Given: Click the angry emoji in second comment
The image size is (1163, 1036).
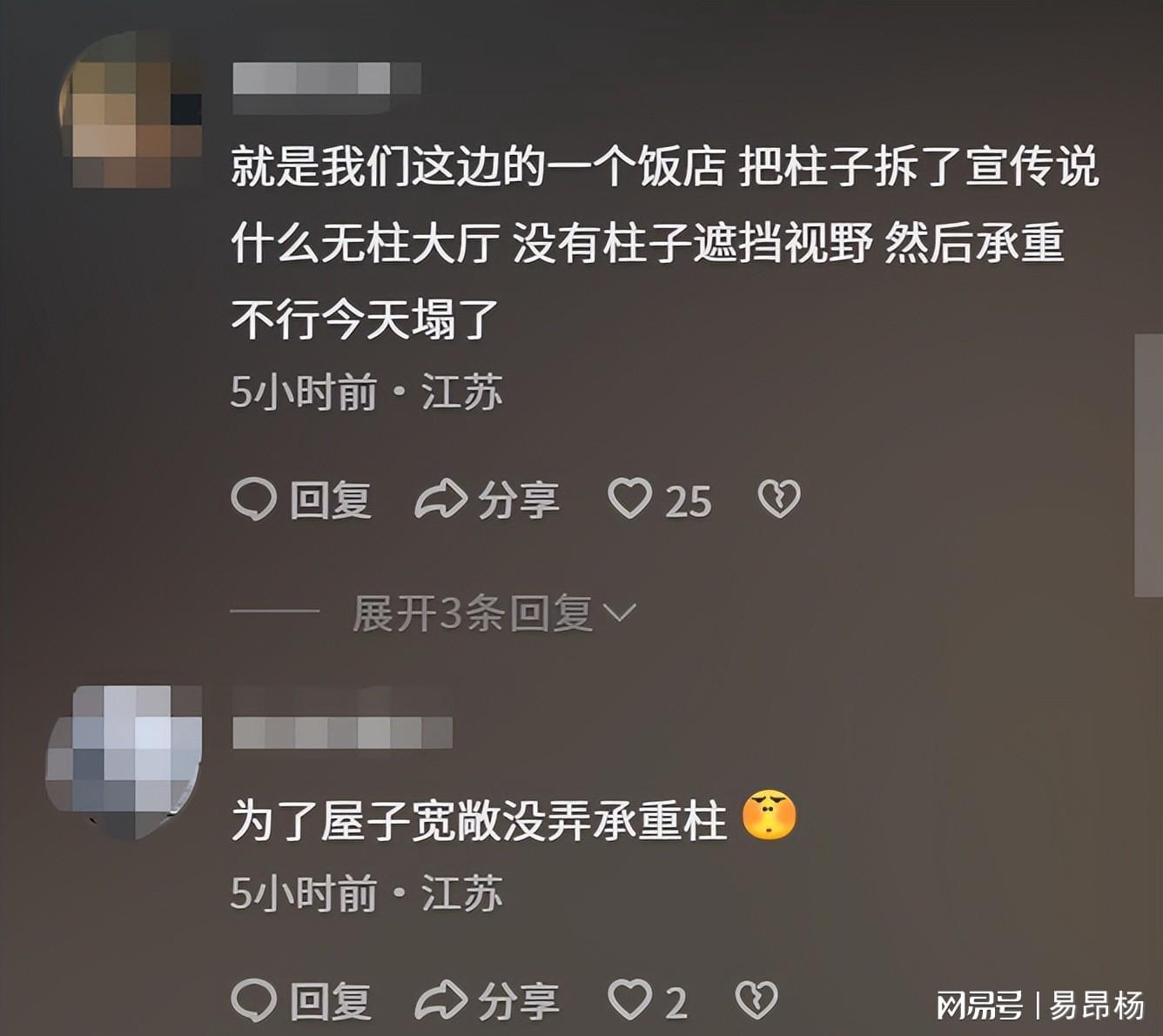Looking at the screenshot, I should tap(769, 816).
